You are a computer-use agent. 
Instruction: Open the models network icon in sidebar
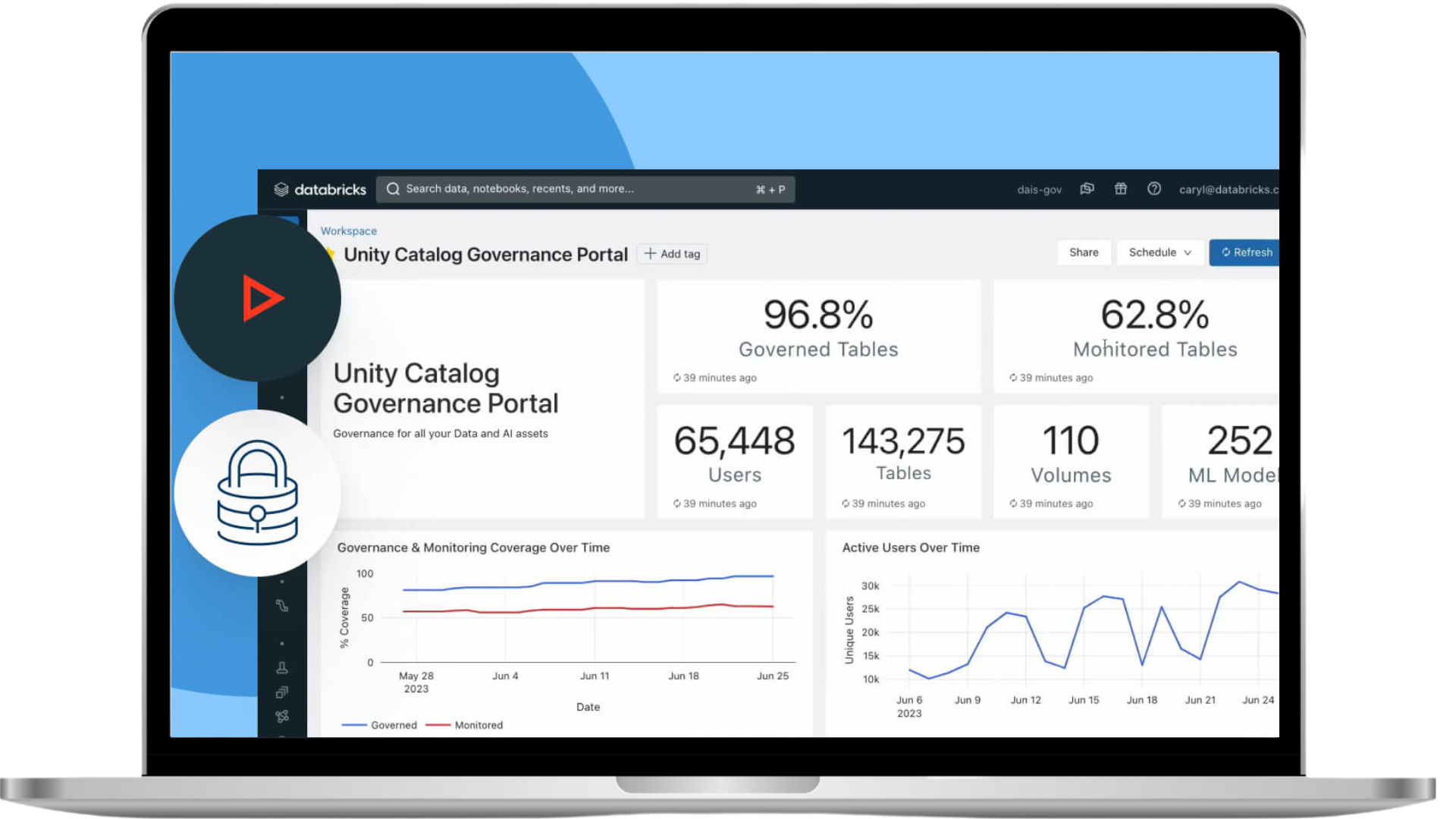point(282,716)
